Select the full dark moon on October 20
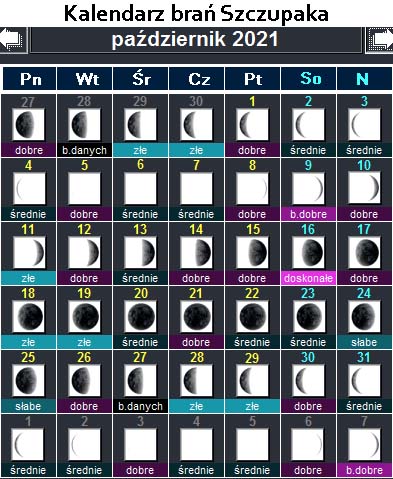Screen dimensions: 393x479 pyautogui.click(x=140, y=316)
